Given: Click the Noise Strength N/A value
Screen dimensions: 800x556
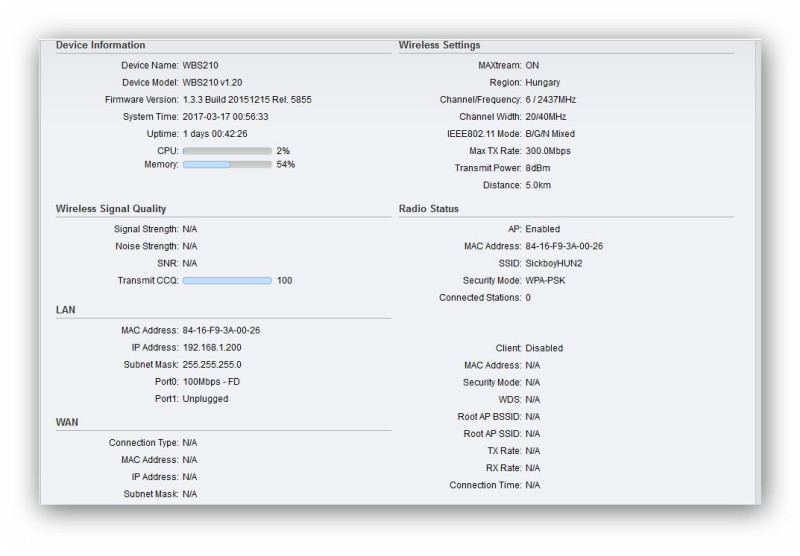Looking at the screenshot, I should [x=190, y=246].
